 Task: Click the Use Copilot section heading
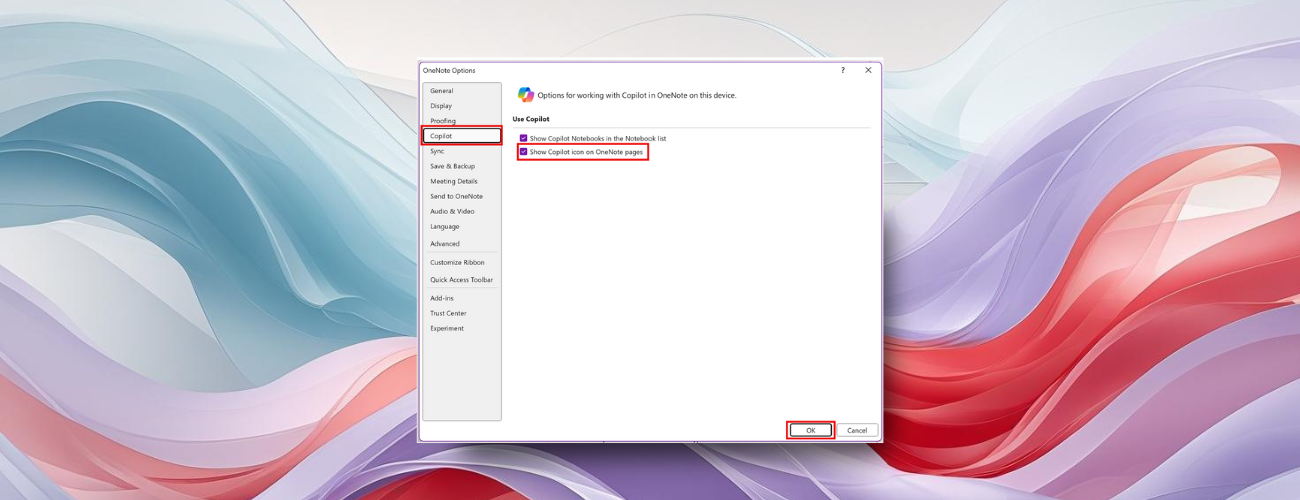pos(531,119)
